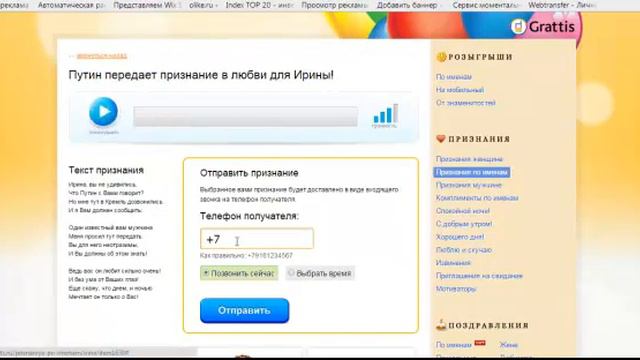Open the Хорошего дня! link
Viewport: 640px width, 360px height.
460,237
